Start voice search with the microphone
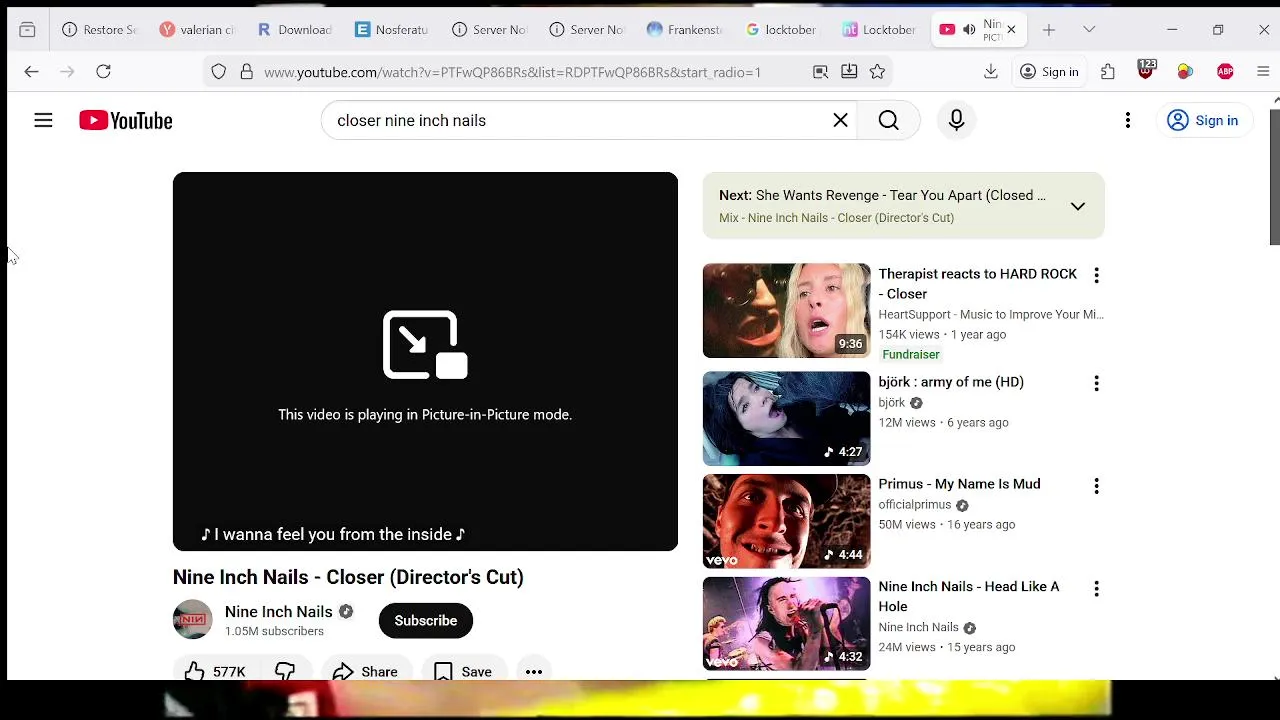Image resolution: width=1280 pixels, height=720 pixels. click(956, 120)
